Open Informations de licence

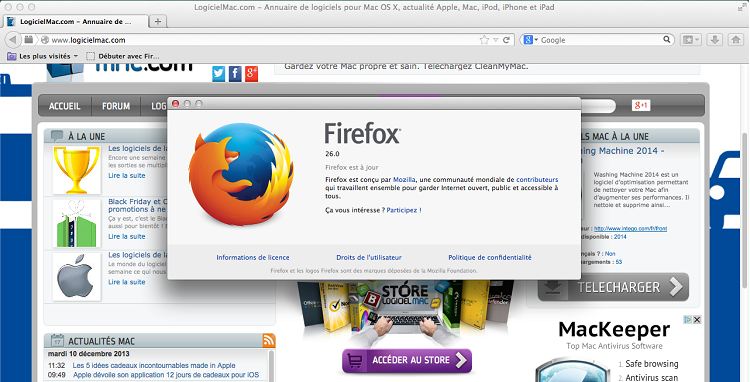[x=253, y=257]
